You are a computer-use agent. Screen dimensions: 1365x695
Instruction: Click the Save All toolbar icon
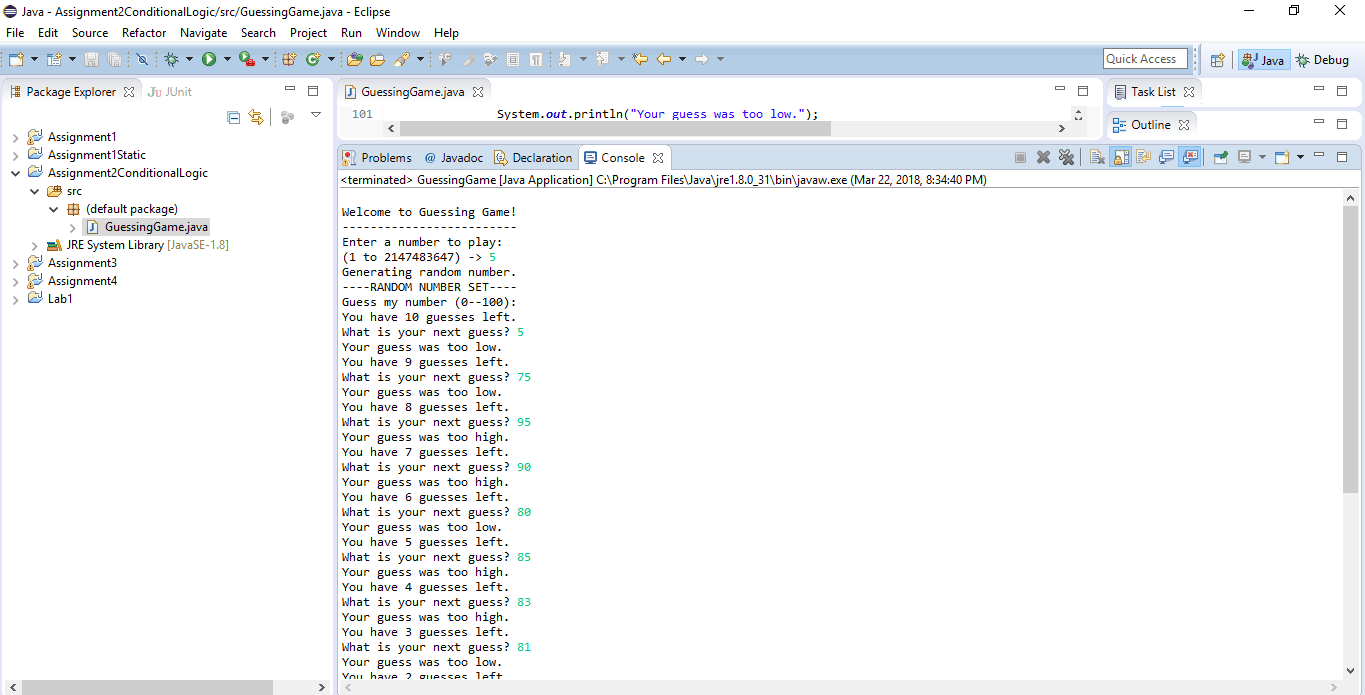pos(113,60)
